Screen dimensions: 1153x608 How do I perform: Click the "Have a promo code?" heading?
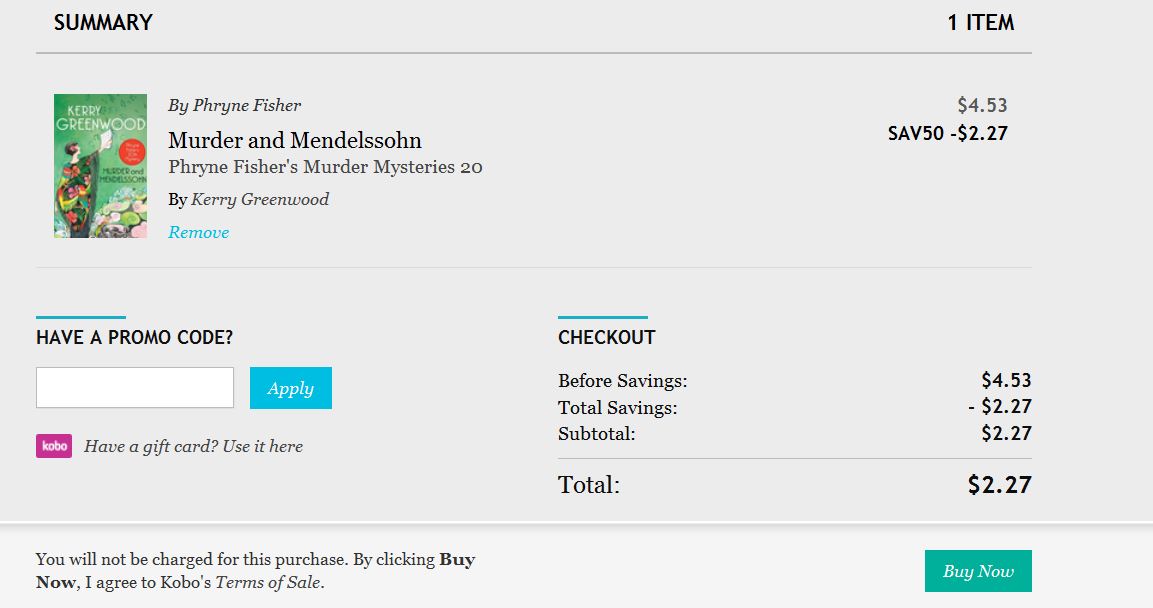(134, 337)
